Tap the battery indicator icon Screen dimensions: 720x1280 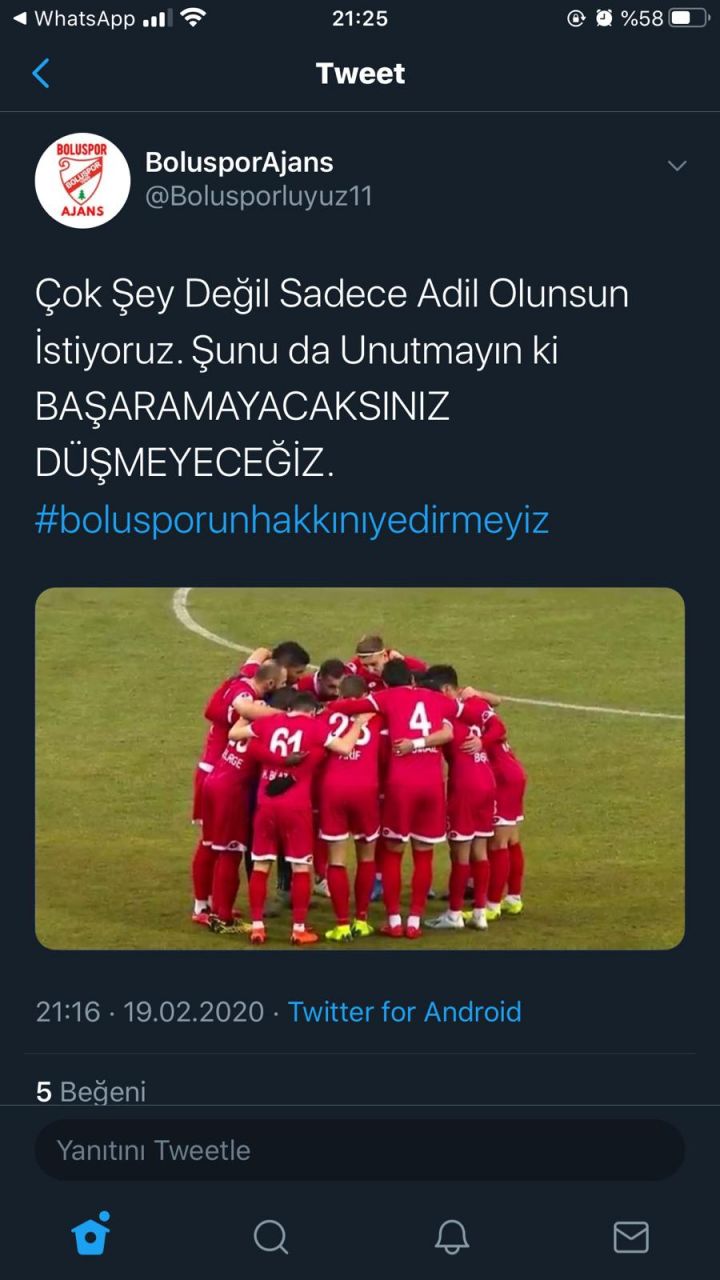click(x=689, y=18)
